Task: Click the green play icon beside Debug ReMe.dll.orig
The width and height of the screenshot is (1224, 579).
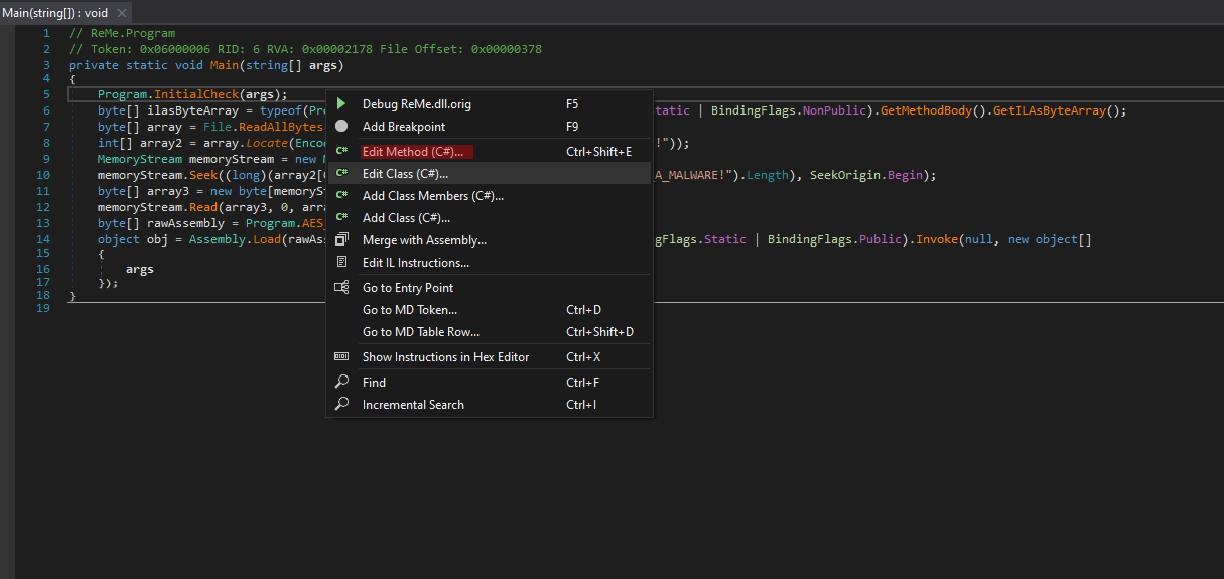Action: pos(342,104)
